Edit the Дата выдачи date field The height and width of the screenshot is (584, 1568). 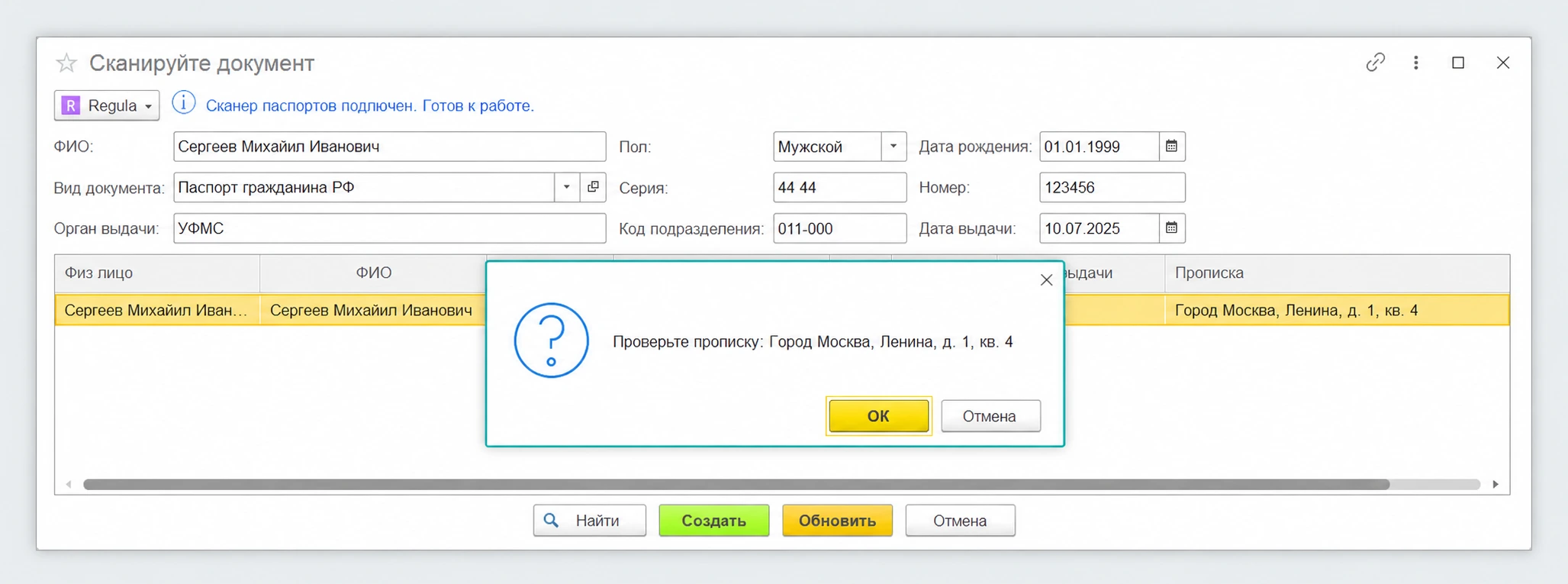1099,229
